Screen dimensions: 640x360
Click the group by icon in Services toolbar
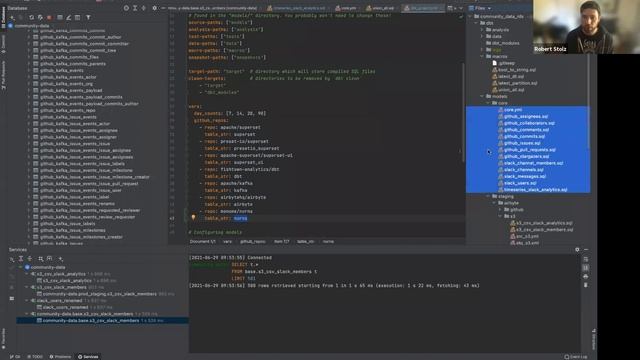tap(41, 259)
